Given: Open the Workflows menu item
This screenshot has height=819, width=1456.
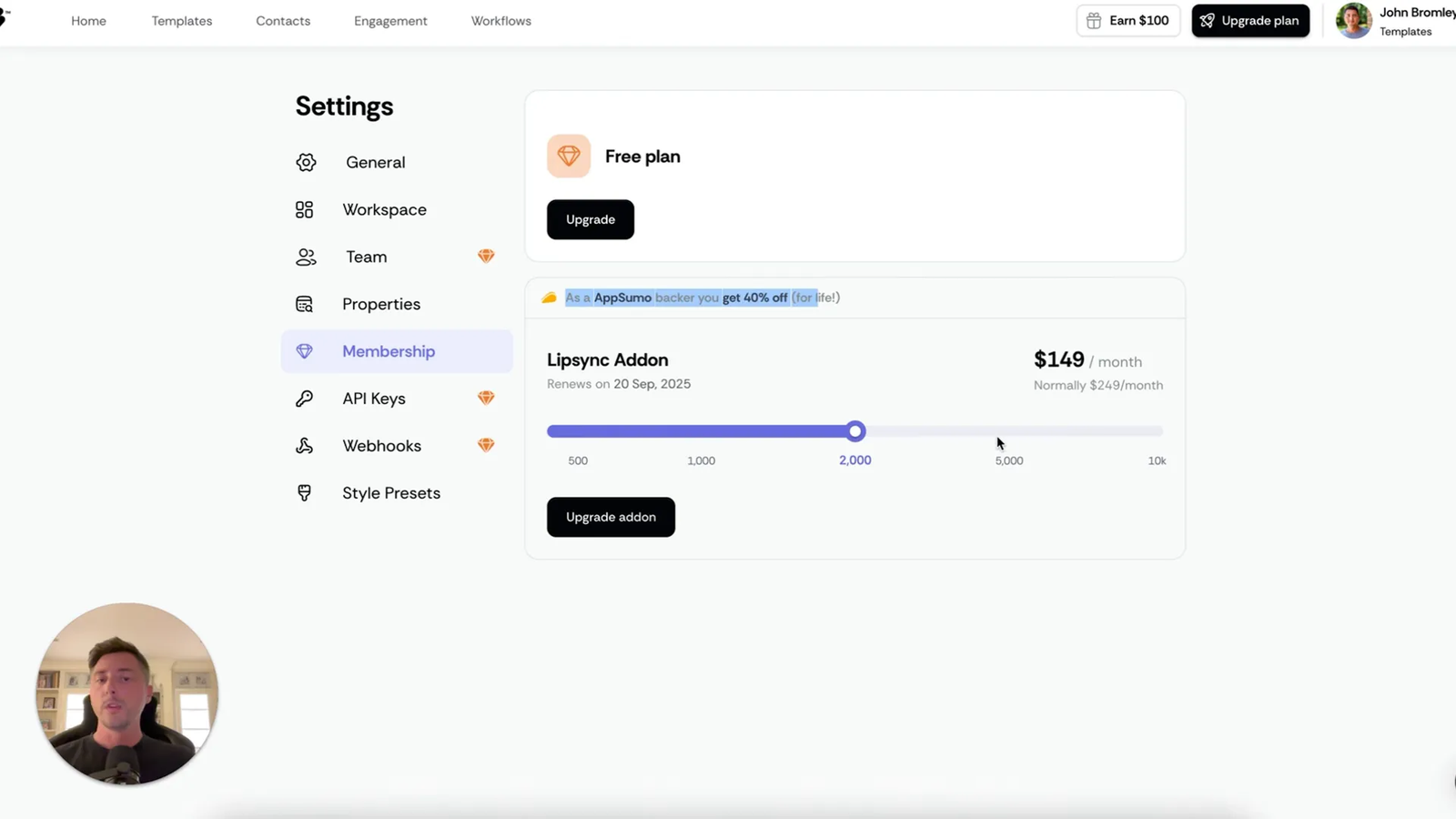Looking at the screenshot, I should point(500,20).
